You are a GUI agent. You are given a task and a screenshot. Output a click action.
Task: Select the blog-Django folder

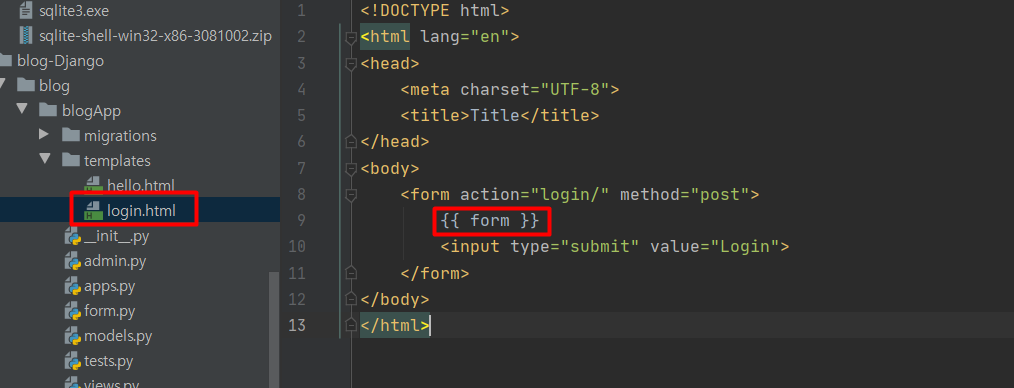click(61, 61)
